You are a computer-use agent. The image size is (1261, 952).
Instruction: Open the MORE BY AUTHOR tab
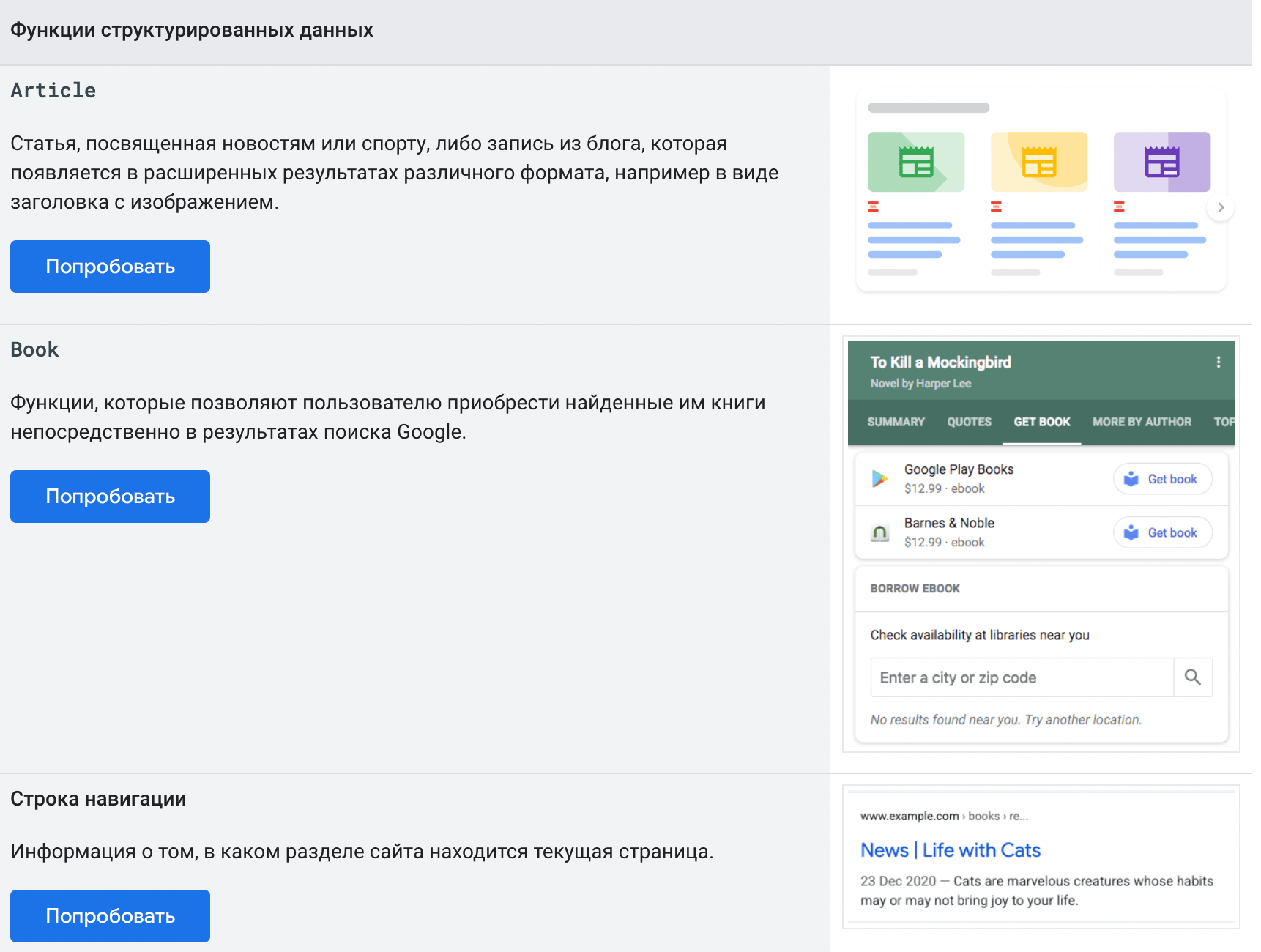(x=1141, y=422)
